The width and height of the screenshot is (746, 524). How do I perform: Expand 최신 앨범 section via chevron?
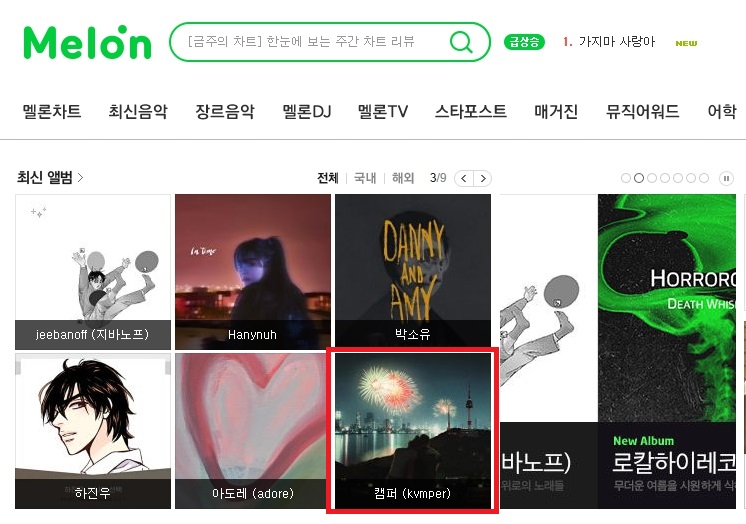tap(80, 178)
